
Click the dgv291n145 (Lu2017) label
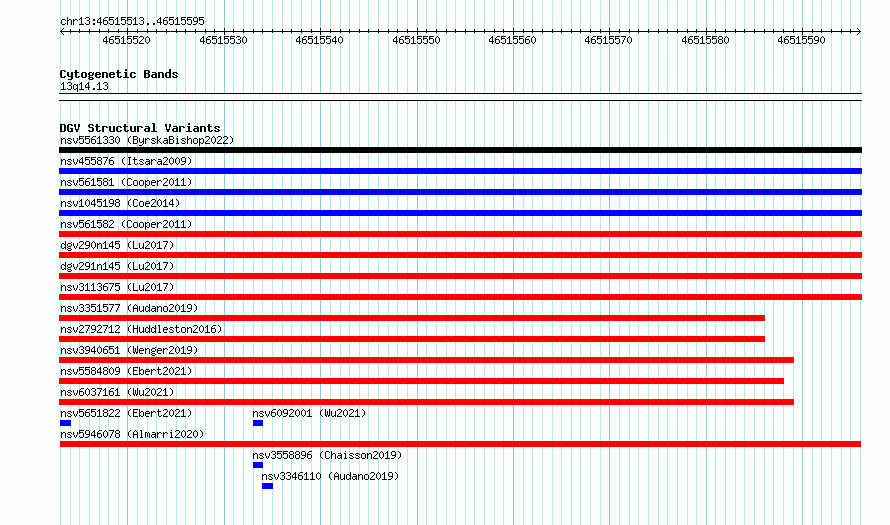point(117,266)
